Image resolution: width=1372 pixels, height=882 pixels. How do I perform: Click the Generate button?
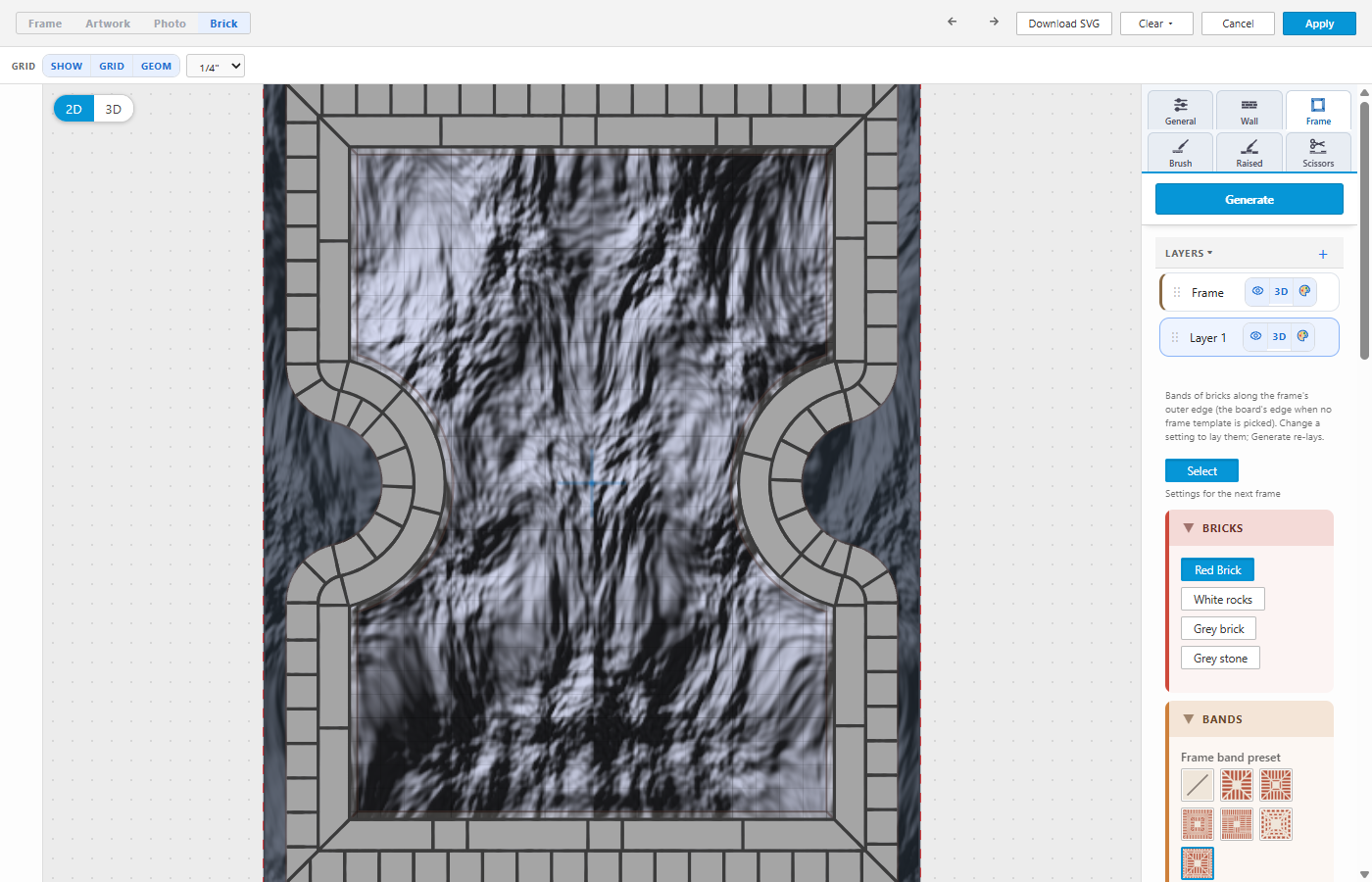pyautogui.click(x=1249, y=199)
